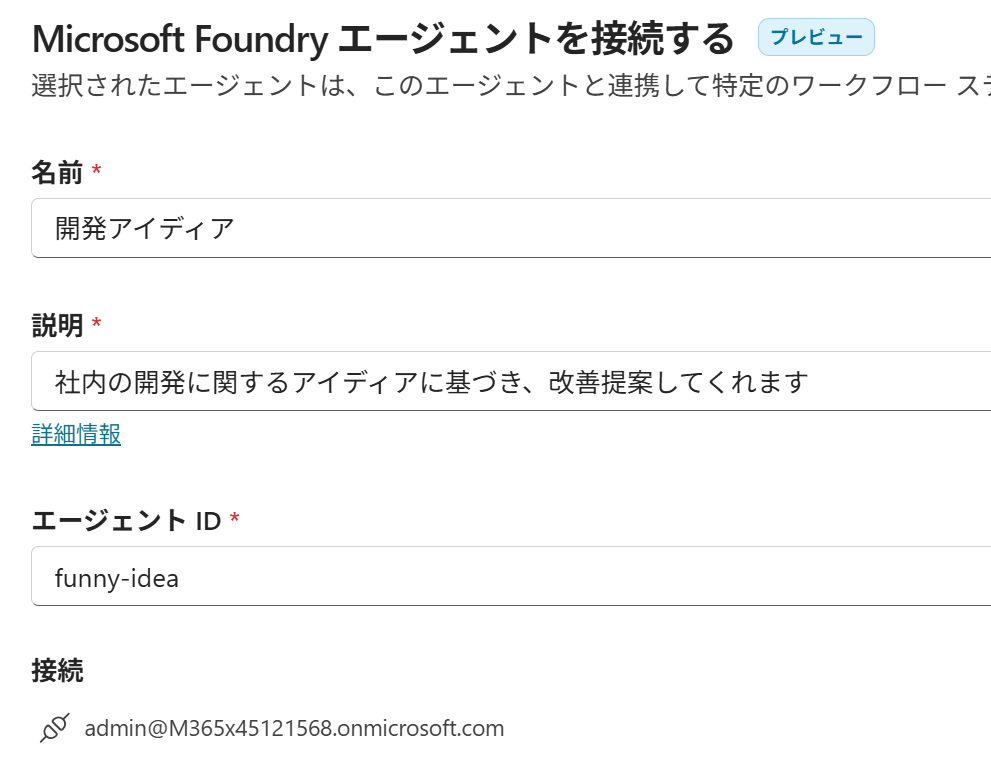This screenshot has width=991, height=778.
Task: Click the 名前 field label
Action: point(57,172)
